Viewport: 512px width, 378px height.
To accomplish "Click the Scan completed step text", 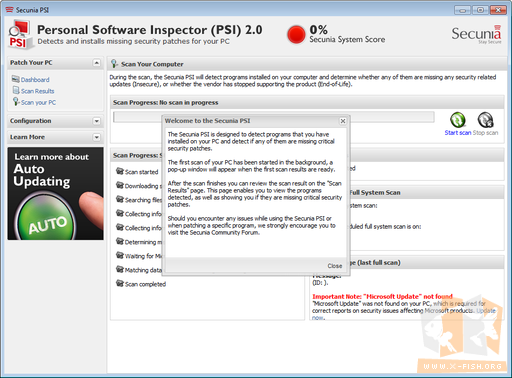I will tap(145, 284).
